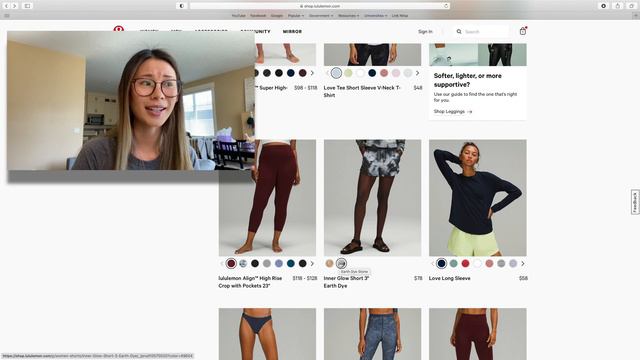Show previous colors for Love Tee Short Sleeve
The height and width of the screenshot is (360, 640).
tap(327, 73)
